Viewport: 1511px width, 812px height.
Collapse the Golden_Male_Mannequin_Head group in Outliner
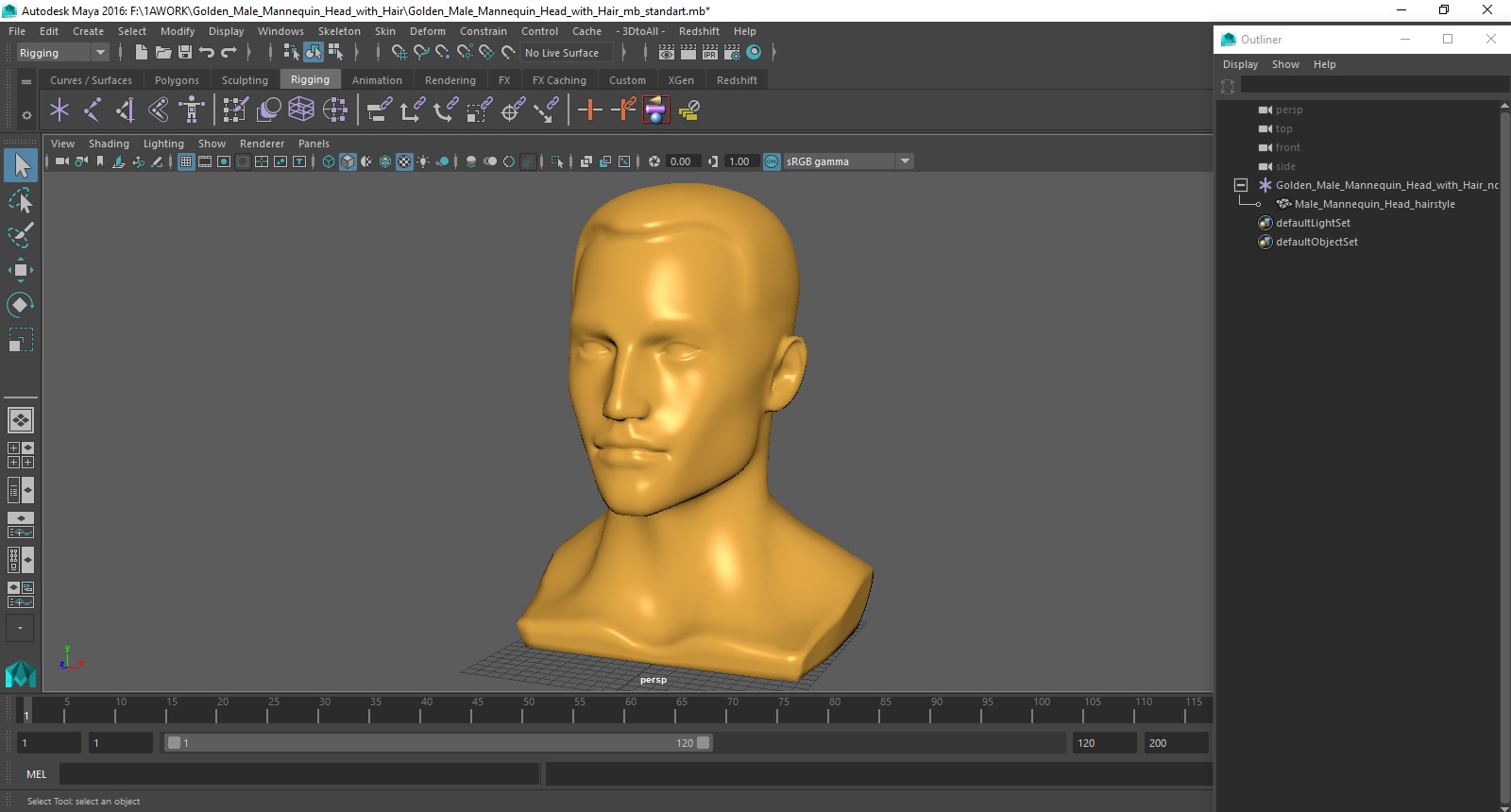point(1241,185)
